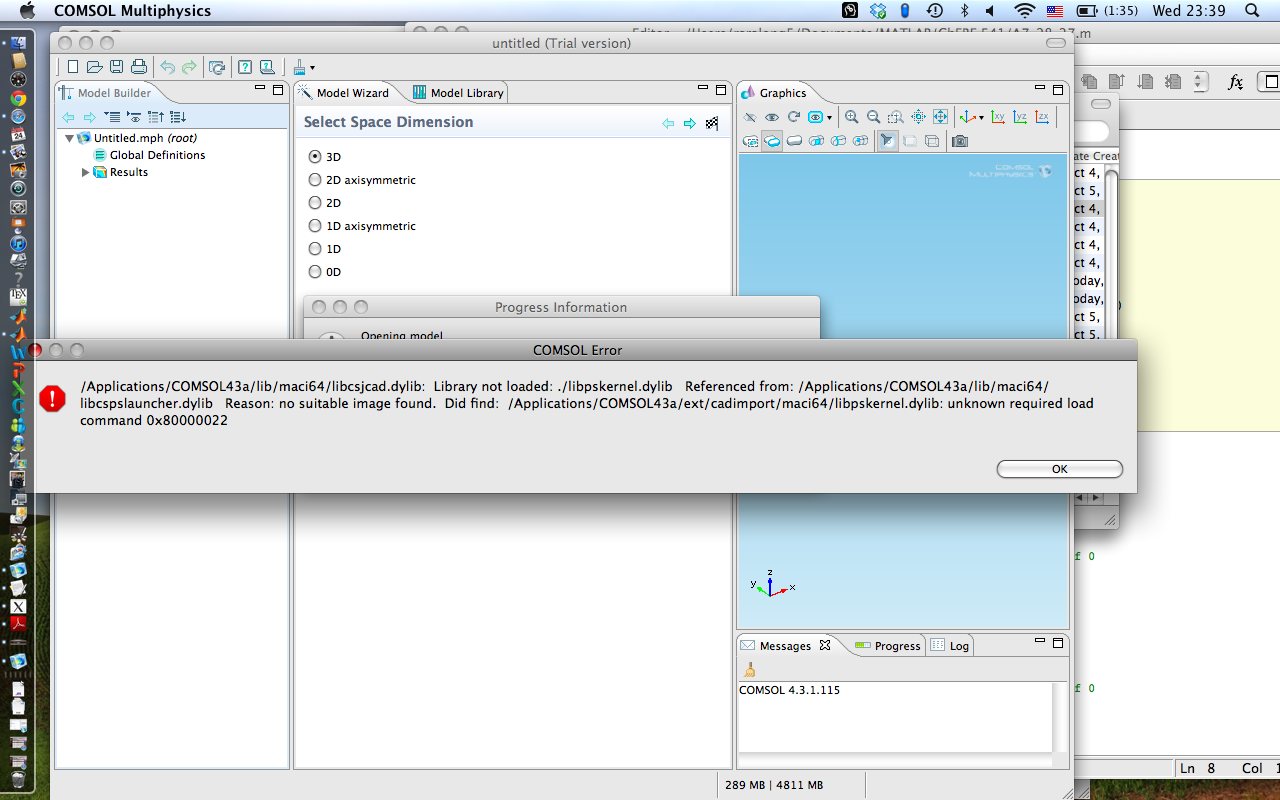The image size is (1280, 800).
Task: Select the XY view icon
Action: pyautogui.click(x=998, y=117)
